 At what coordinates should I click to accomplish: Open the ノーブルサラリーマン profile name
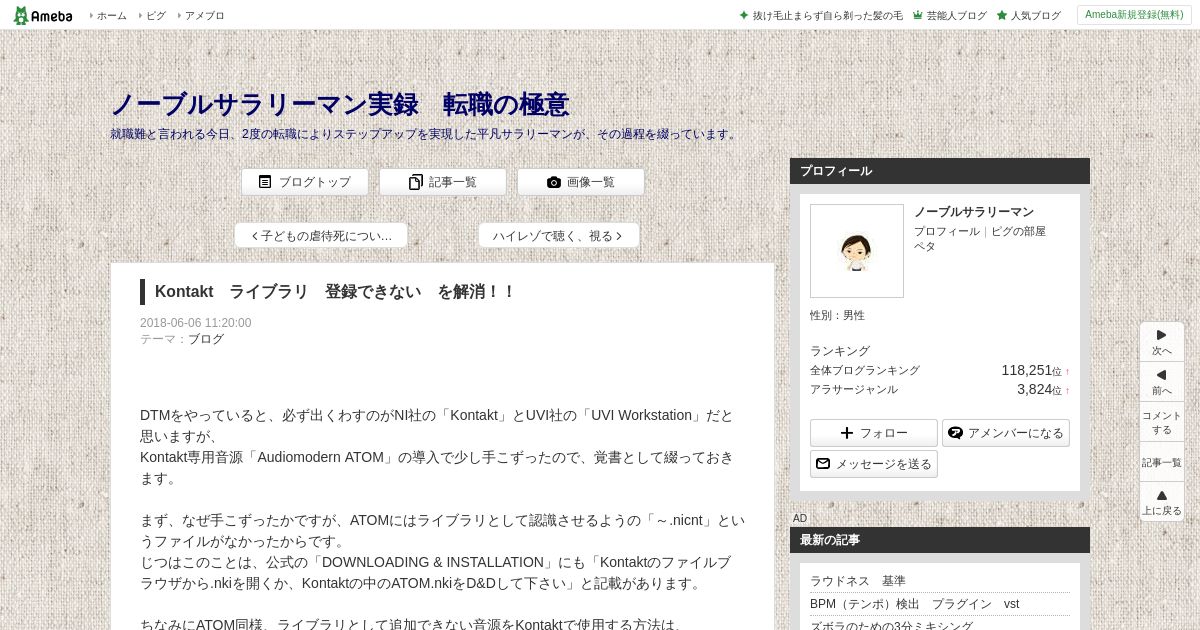coord(974,212)
